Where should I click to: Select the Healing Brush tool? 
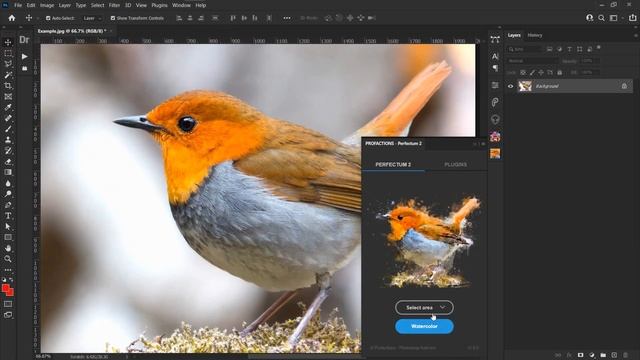(8, 118)
